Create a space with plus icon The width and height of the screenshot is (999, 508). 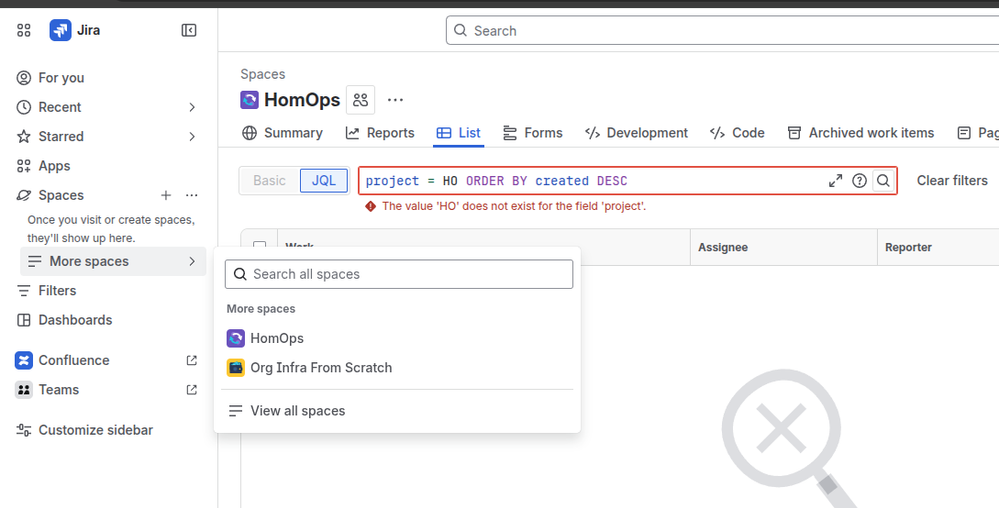tap(166, 195)
